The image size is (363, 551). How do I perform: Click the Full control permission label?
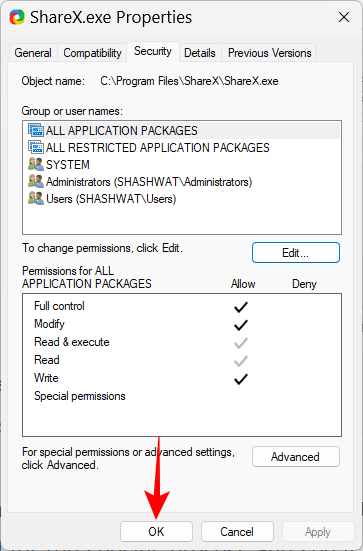tap(59, 306)
